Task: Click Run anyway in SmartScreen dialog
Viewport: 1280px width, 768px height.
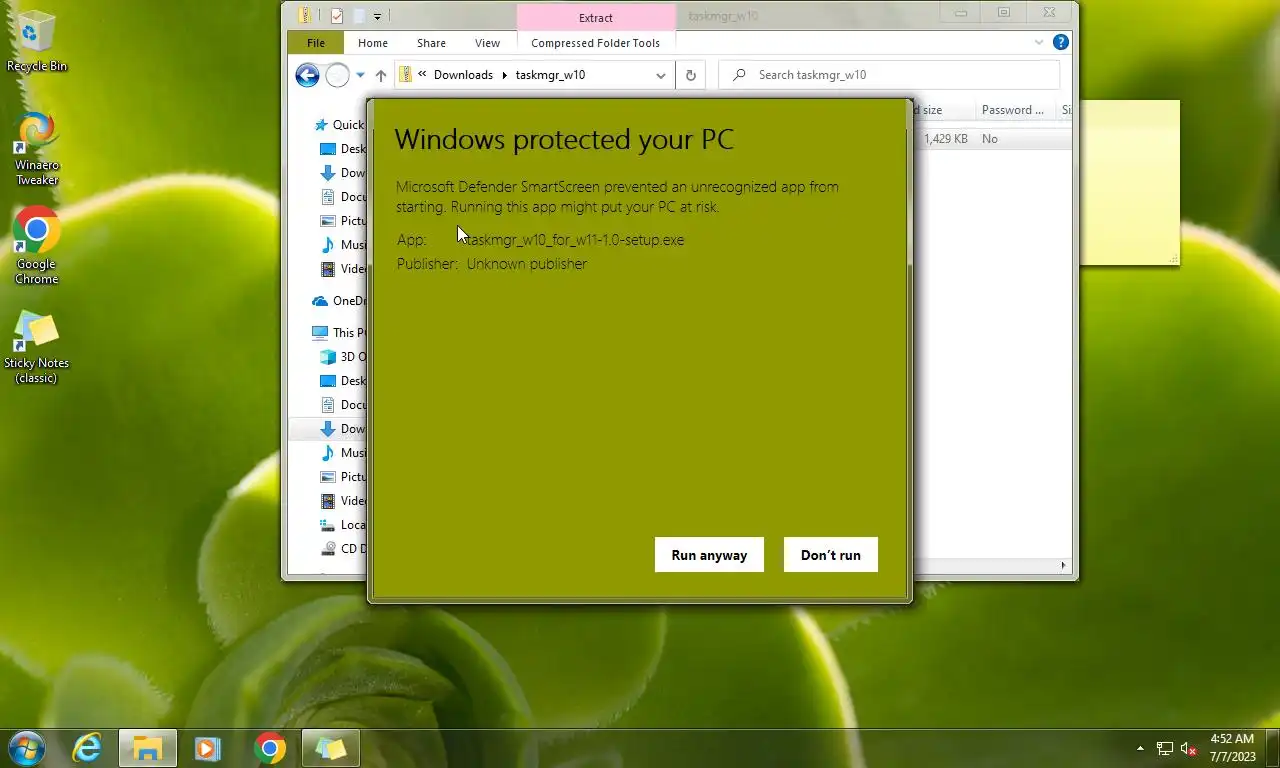Action: tap(709, 555)
